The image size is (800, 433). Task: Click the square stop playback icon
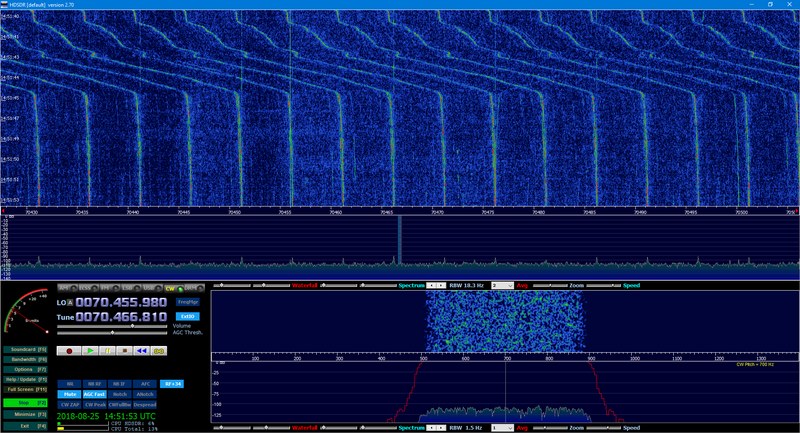(124, 351)
